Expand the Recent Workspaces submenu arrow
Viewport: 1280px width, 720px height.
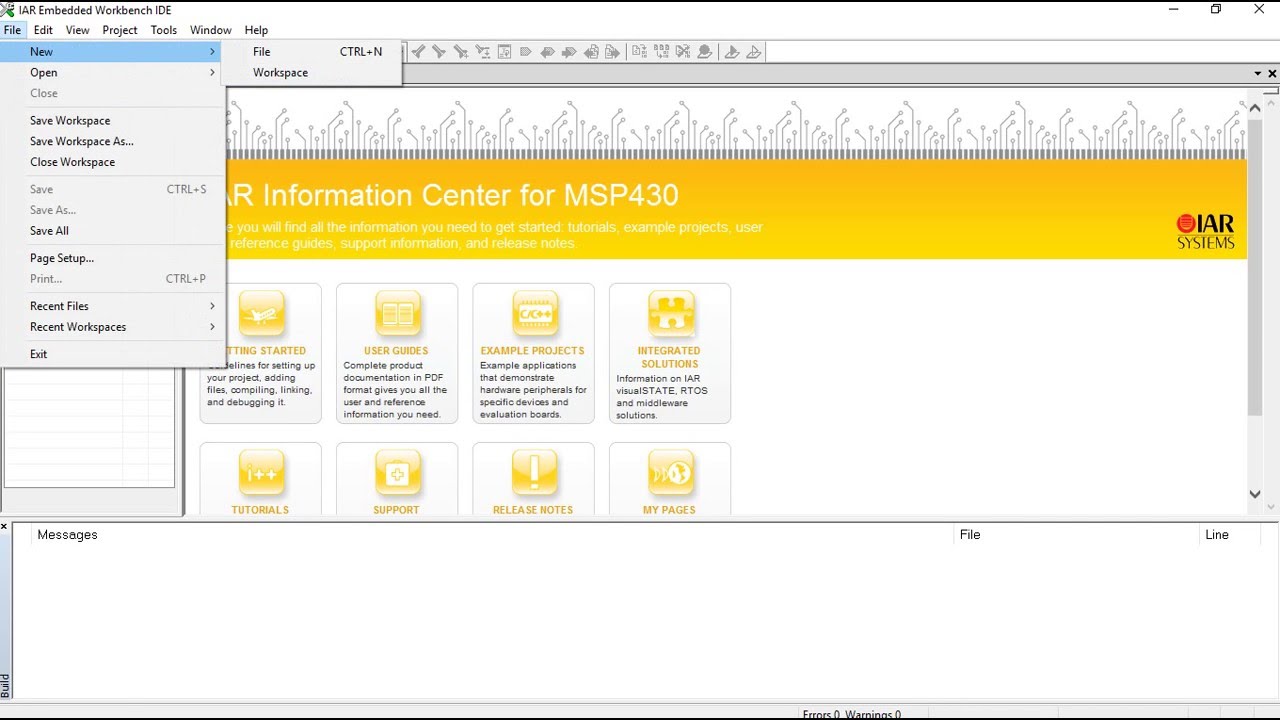[212, 327]
